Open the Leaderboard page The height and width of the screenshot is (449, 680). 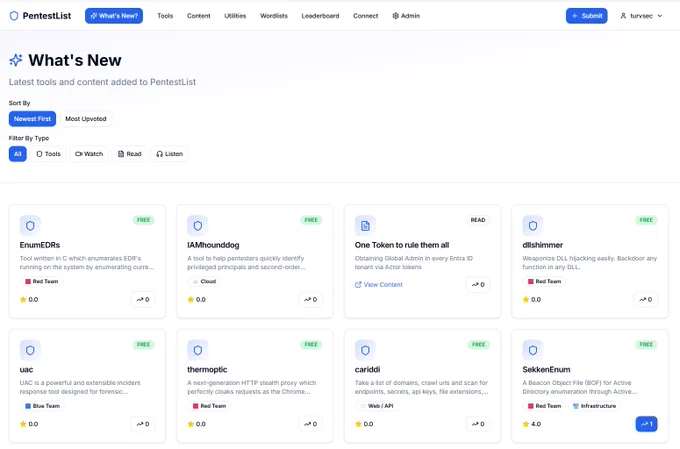(x=320, y=16)
